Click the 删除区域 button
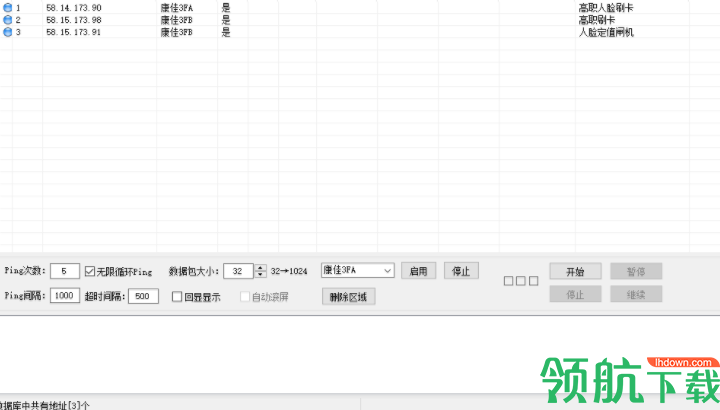 tap(349, 297)
